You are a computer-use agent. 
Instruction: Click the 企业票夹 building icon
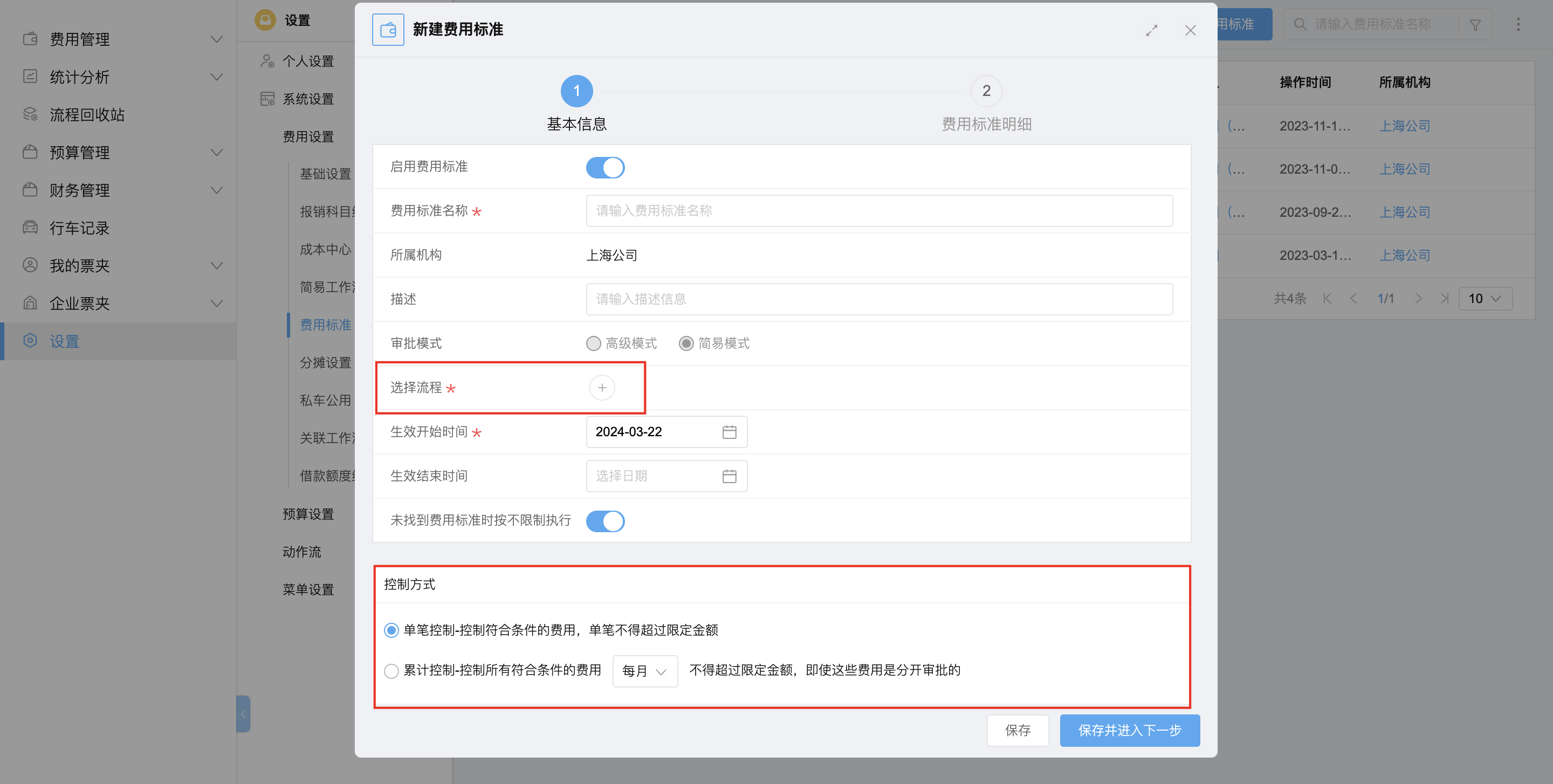tap(30, 303)
